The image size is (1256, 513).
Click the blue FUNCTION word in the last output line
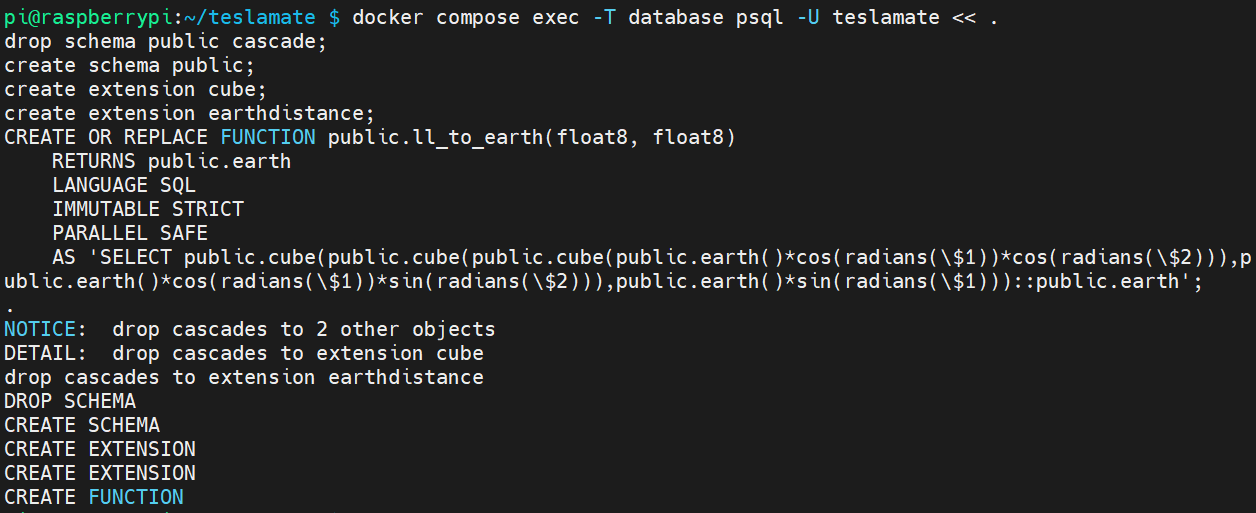[136, 497]
